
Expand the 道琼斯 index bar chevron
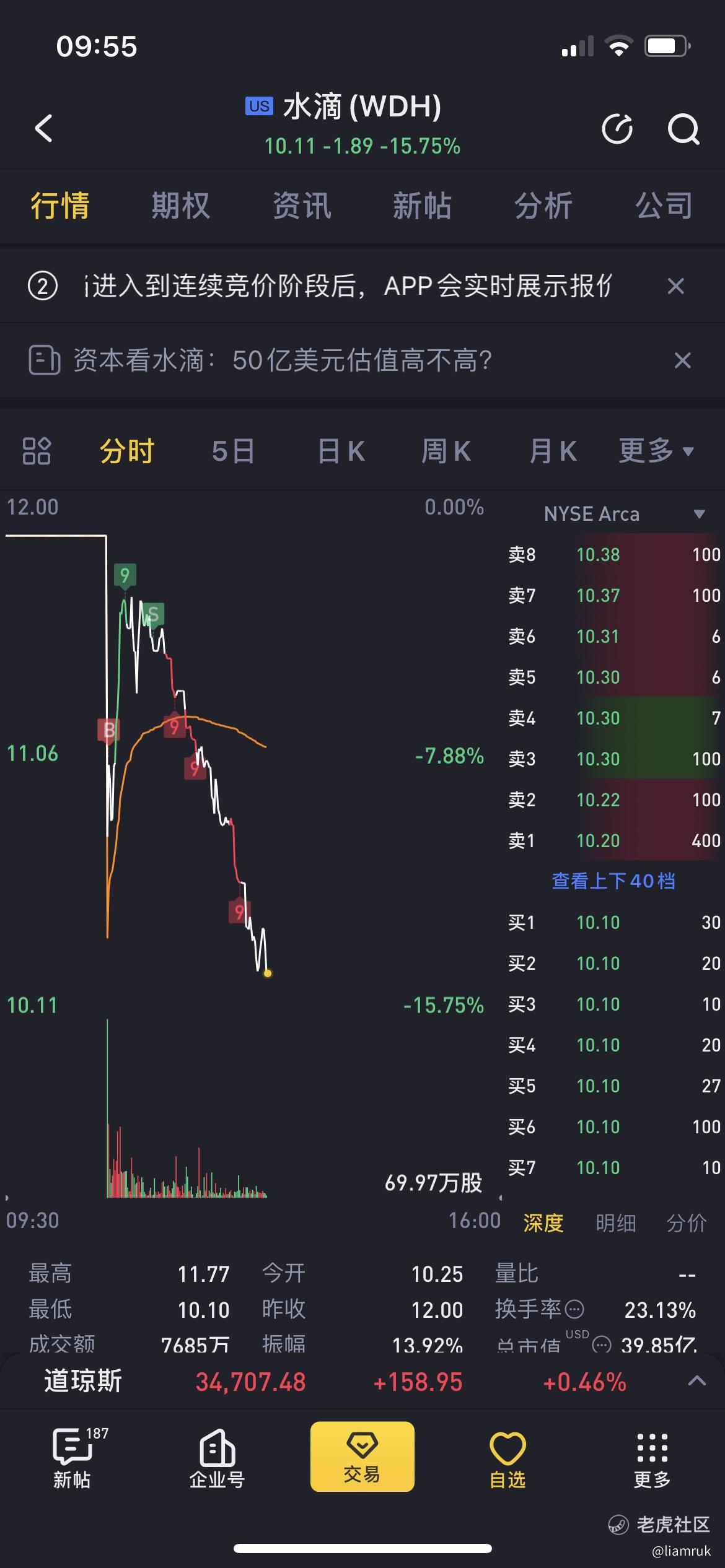(x=697, y=1380)
